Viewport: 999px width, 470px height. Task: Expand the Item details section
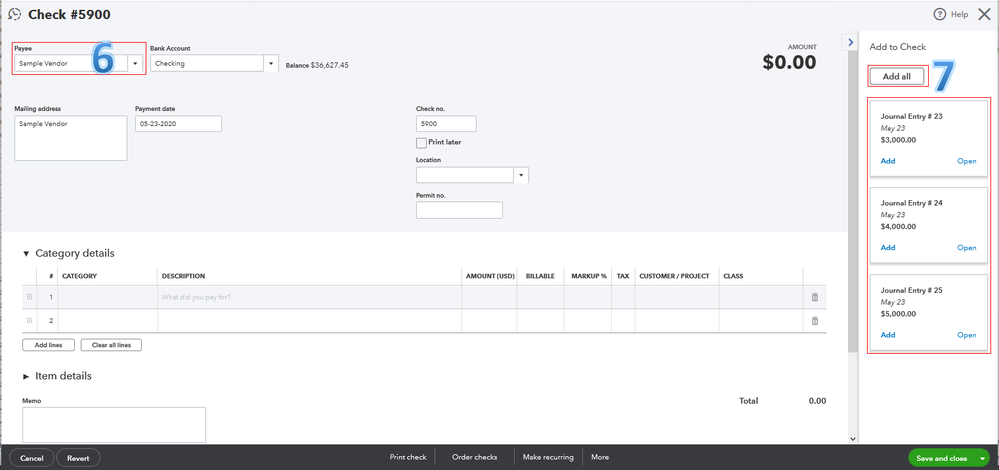pos(26,376)
